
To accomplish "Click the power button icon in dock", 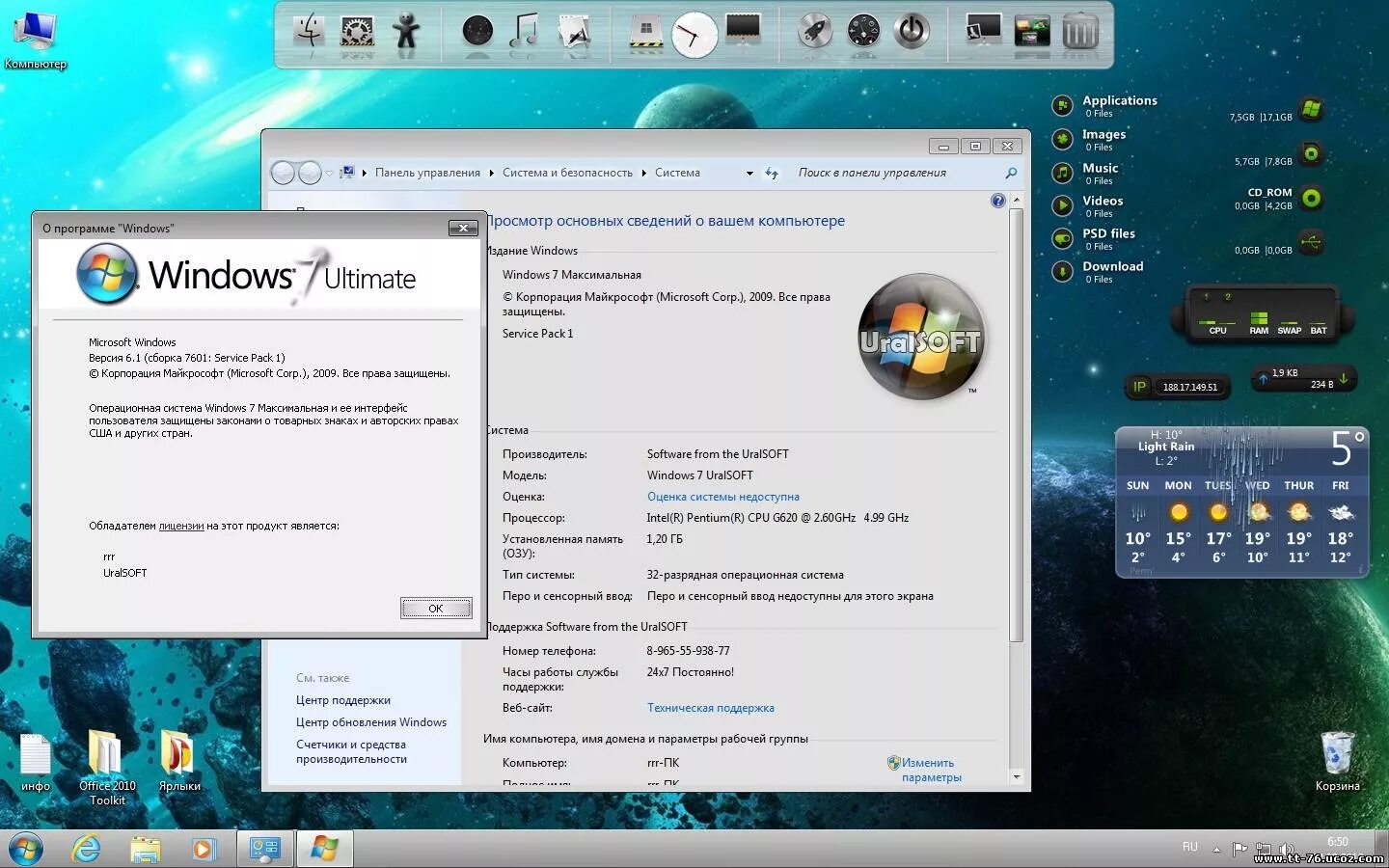I will tap(912, 32).
